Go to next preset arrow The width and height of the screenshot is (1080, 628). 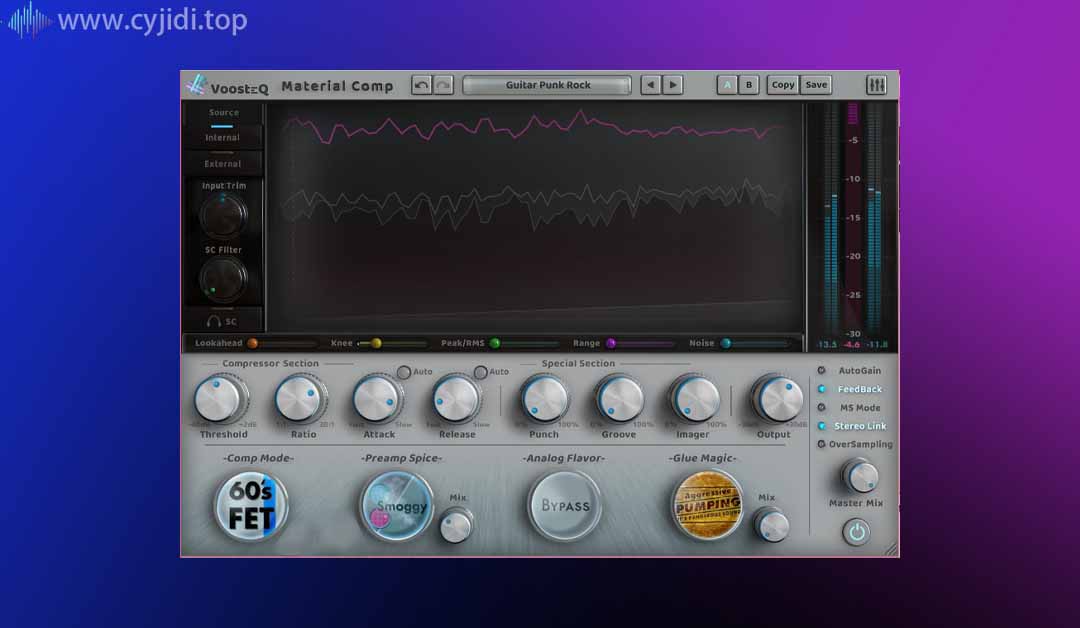(673, 85)
